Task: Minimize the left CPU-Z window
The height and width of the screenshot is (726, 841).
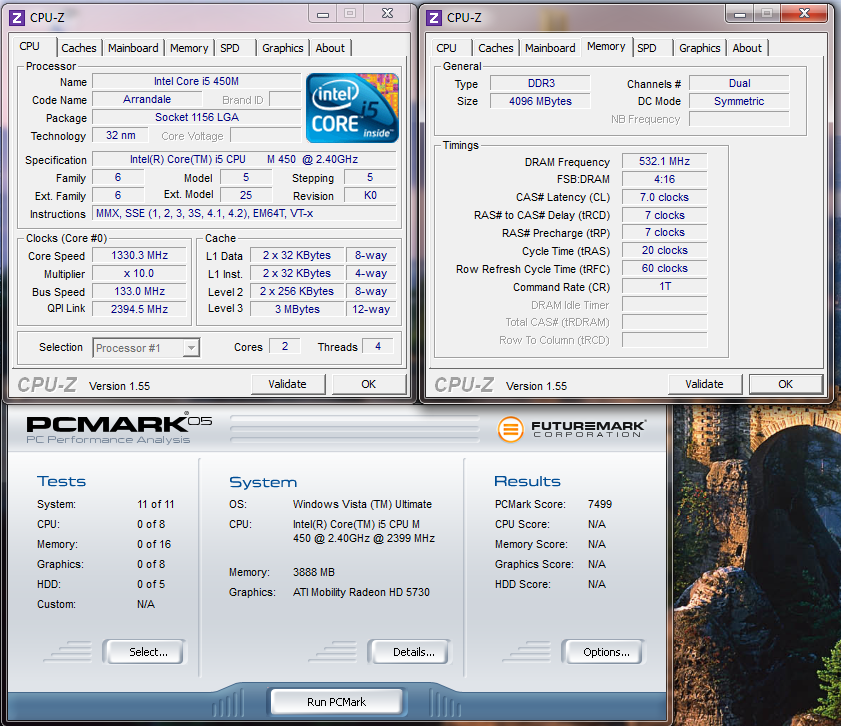Action: [x=323, y=14]
